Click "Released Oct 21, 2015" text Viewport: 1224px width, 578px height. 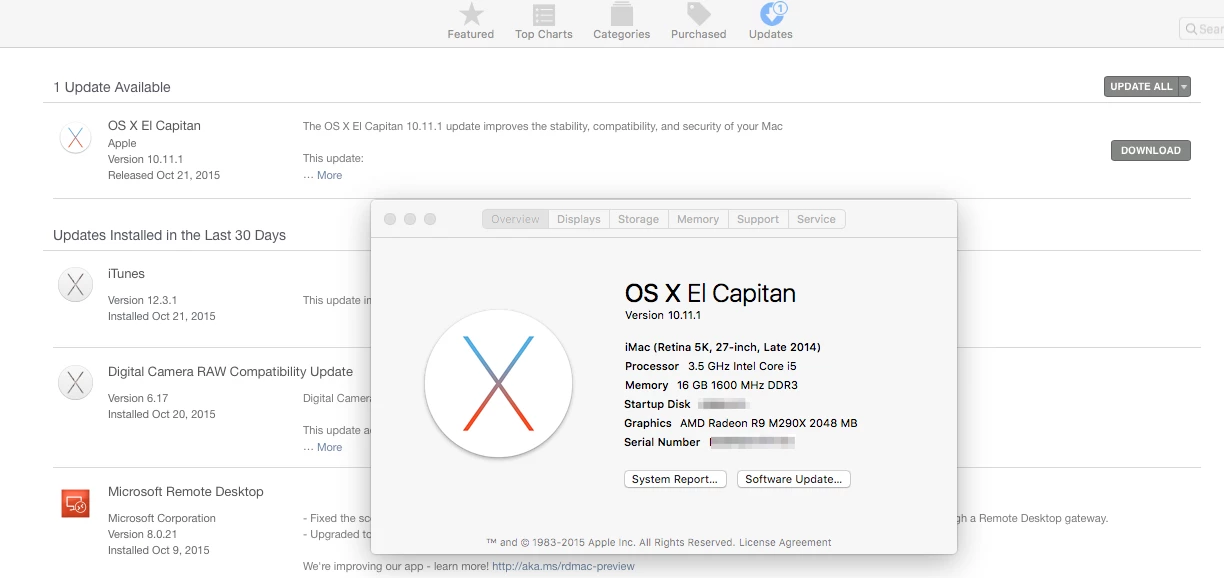[x=164, y=175]
